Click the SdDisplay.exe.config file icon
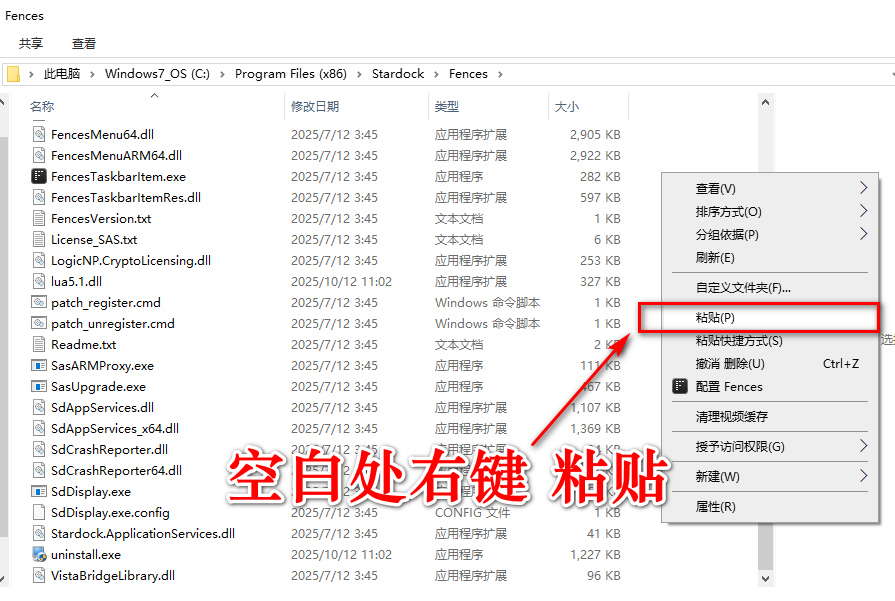 tap(38, 513)
